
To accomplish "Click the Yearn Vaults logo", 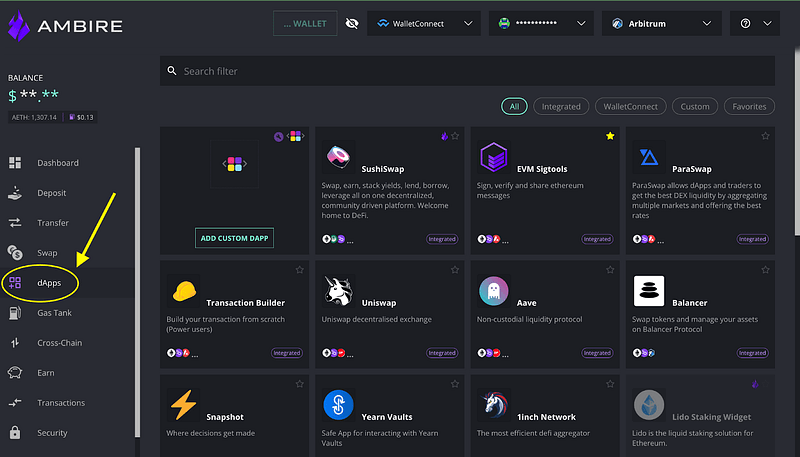I will coord(338,405).
